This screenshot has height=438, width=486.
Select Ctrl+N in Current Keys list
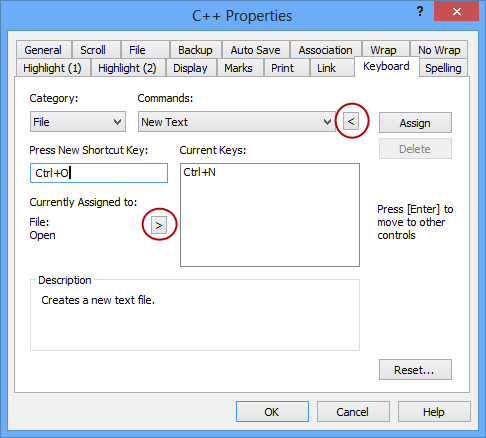click(x=200, y=172)
